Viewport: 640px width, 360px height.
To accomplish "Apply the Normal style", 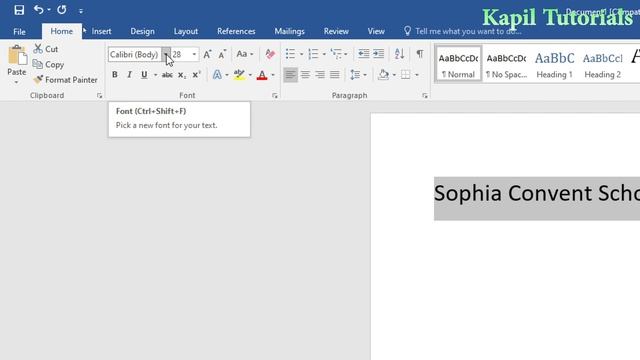I will tap(458, 64).
